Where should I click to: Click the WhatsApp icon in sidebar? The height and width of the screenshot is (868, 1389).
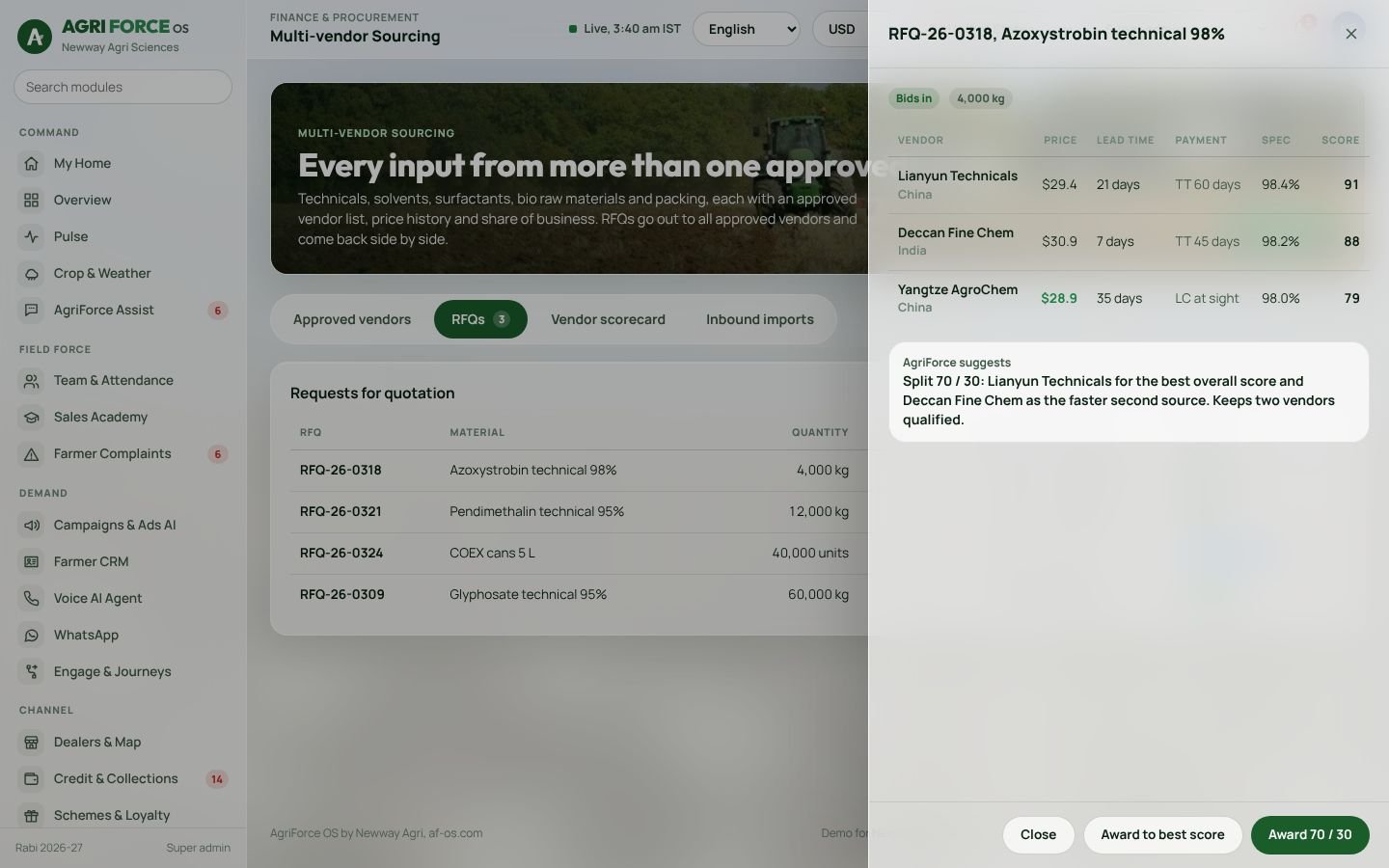click(x=32, y=636)
